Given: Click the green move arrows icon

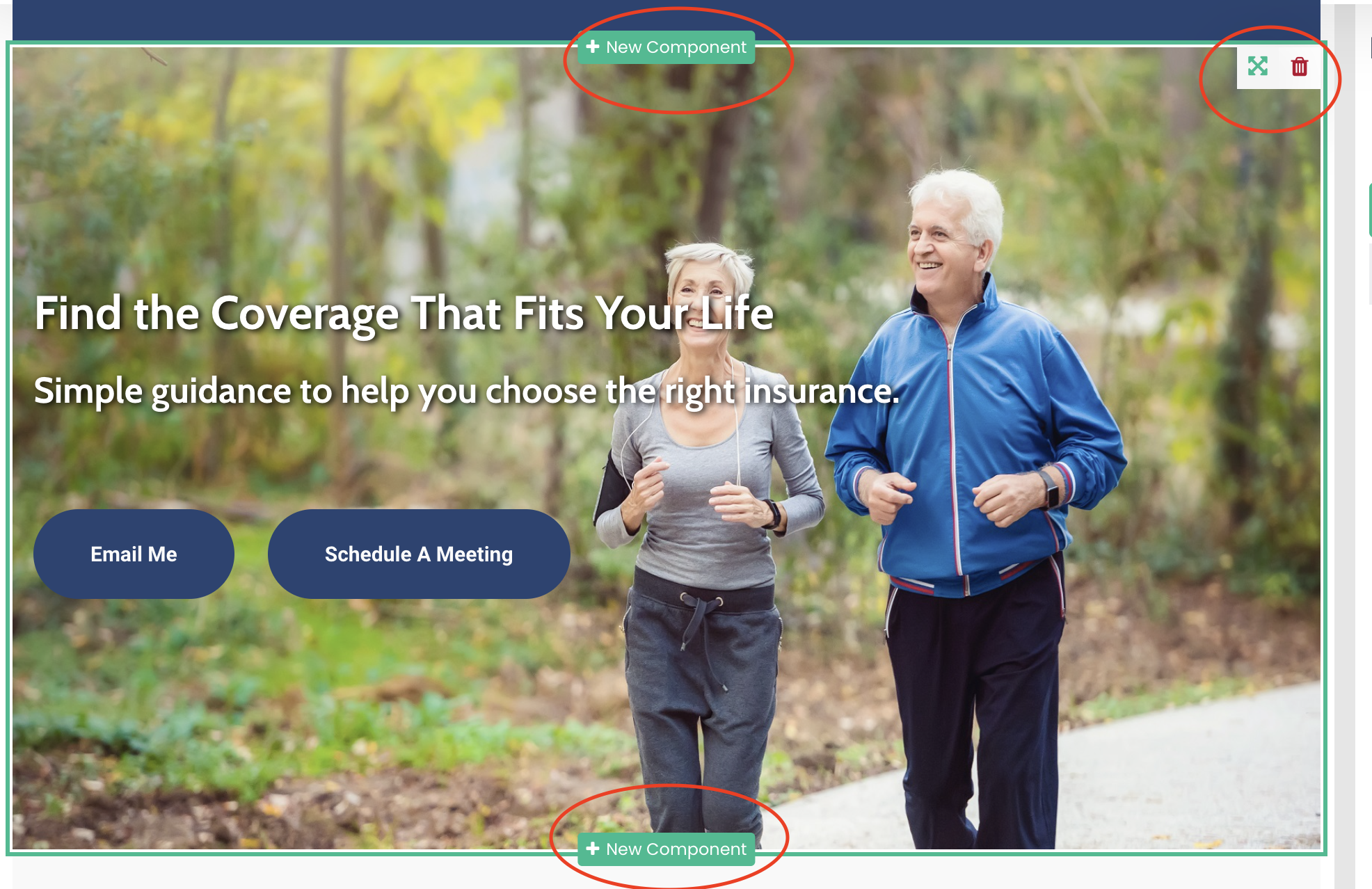Looking at the screenshot, I should coord(1257,67).
